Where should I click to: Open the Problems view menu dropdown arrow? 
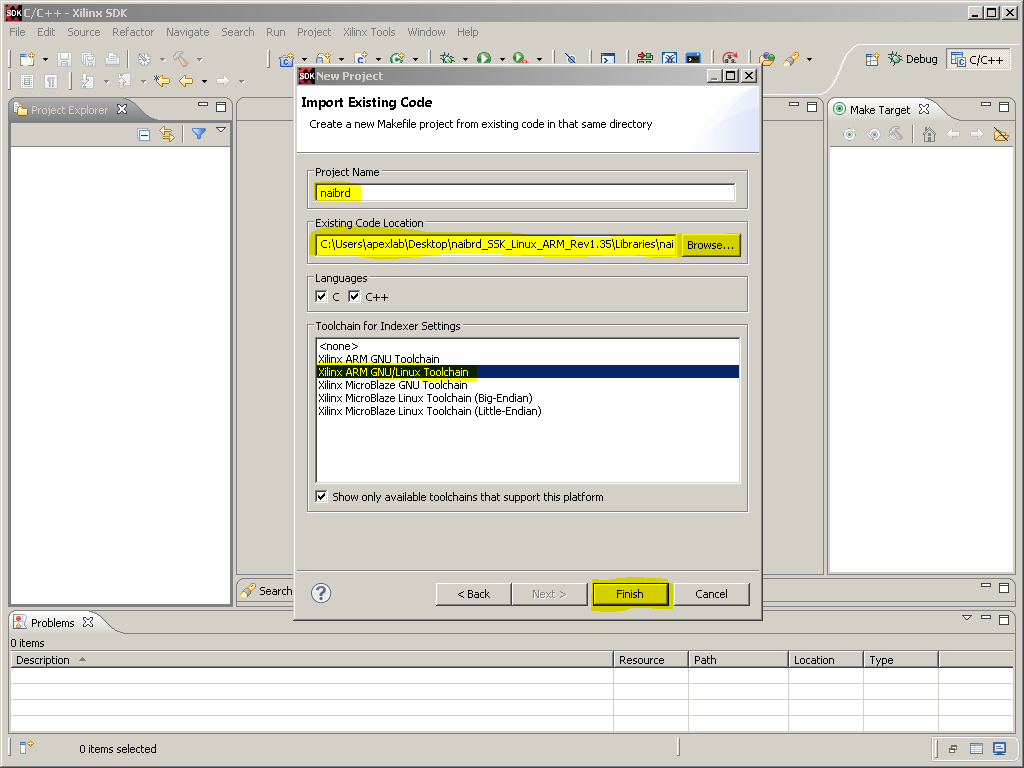(967, 618)
